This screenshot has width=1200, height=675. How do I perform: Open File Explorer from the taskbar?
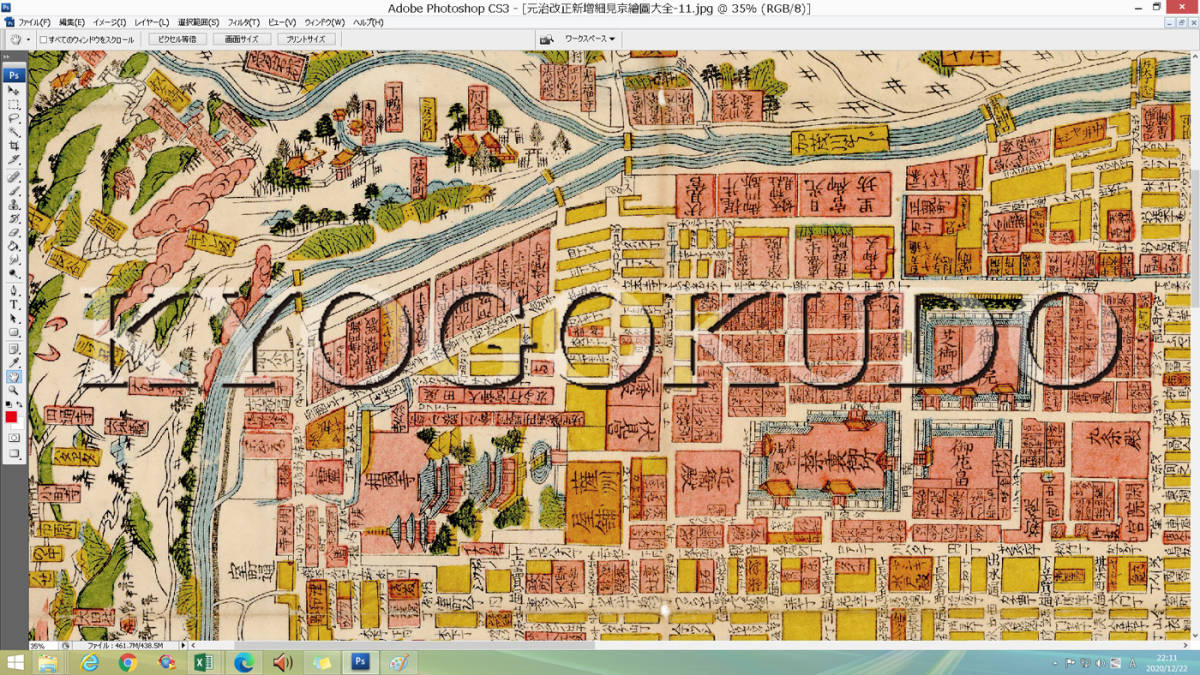point(48,663)
